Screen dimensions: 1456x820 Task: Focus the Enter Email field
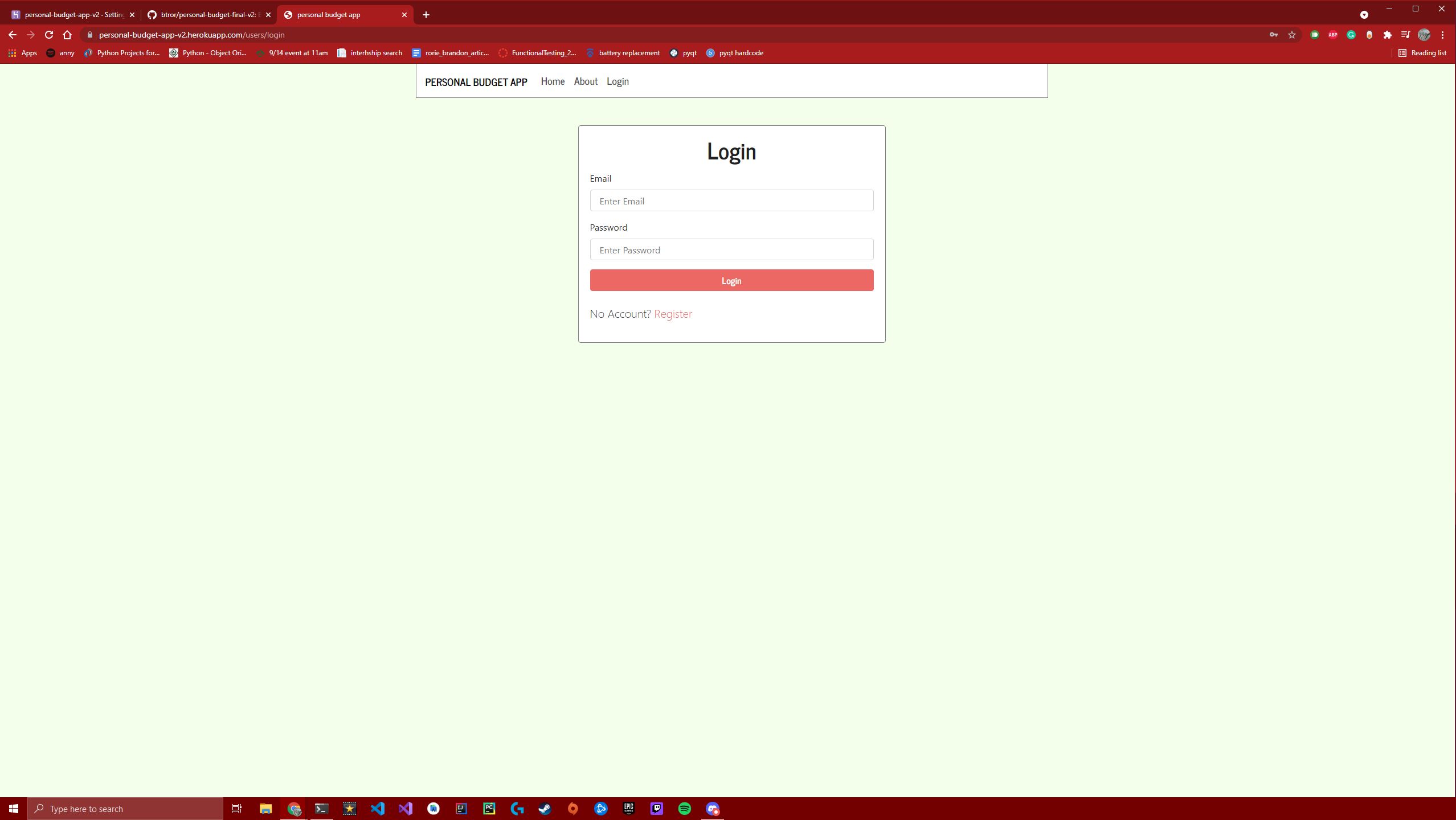731,201
